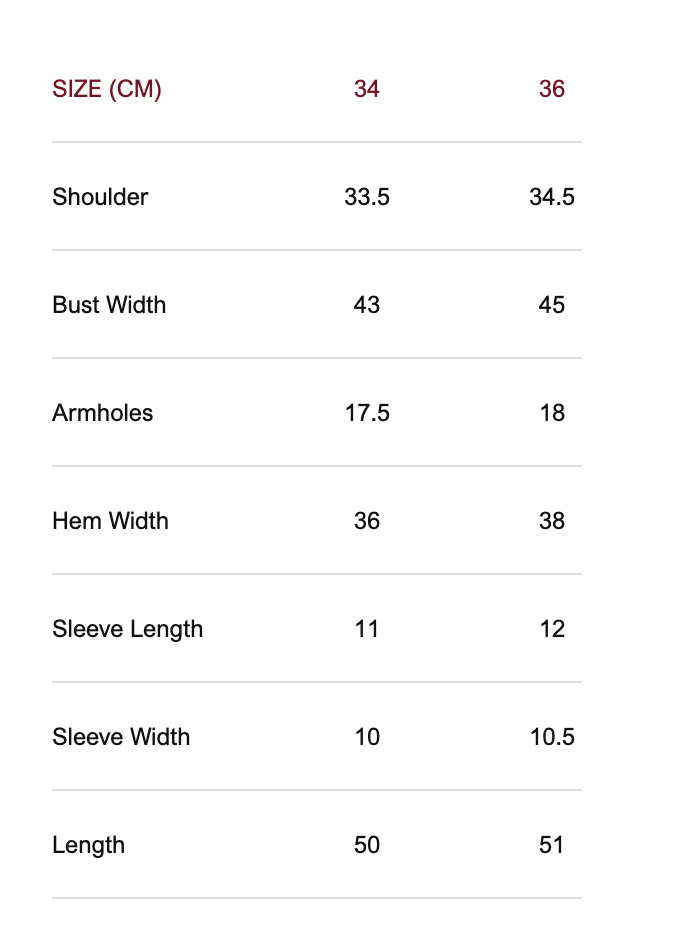The image size is (682, 940).
Task: Click the Sleeve Length row label
Action: point(127,629)
